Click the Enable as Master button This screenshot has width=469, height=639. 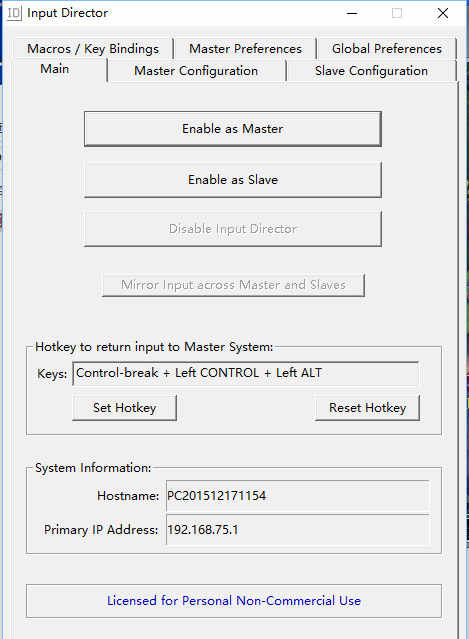pos(233,129)
